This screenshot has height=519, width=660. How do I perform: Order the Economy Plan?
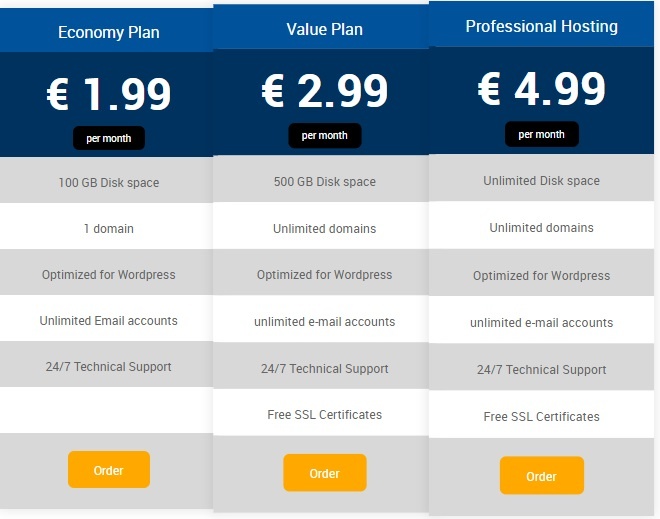(109, 470)
